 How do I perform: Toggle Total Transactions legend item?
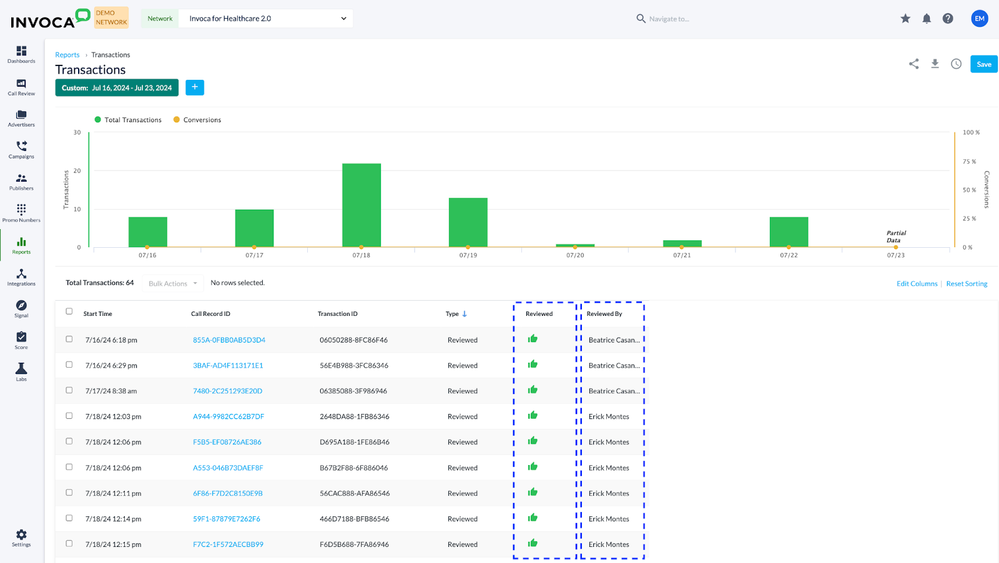(x=128, y=120)
